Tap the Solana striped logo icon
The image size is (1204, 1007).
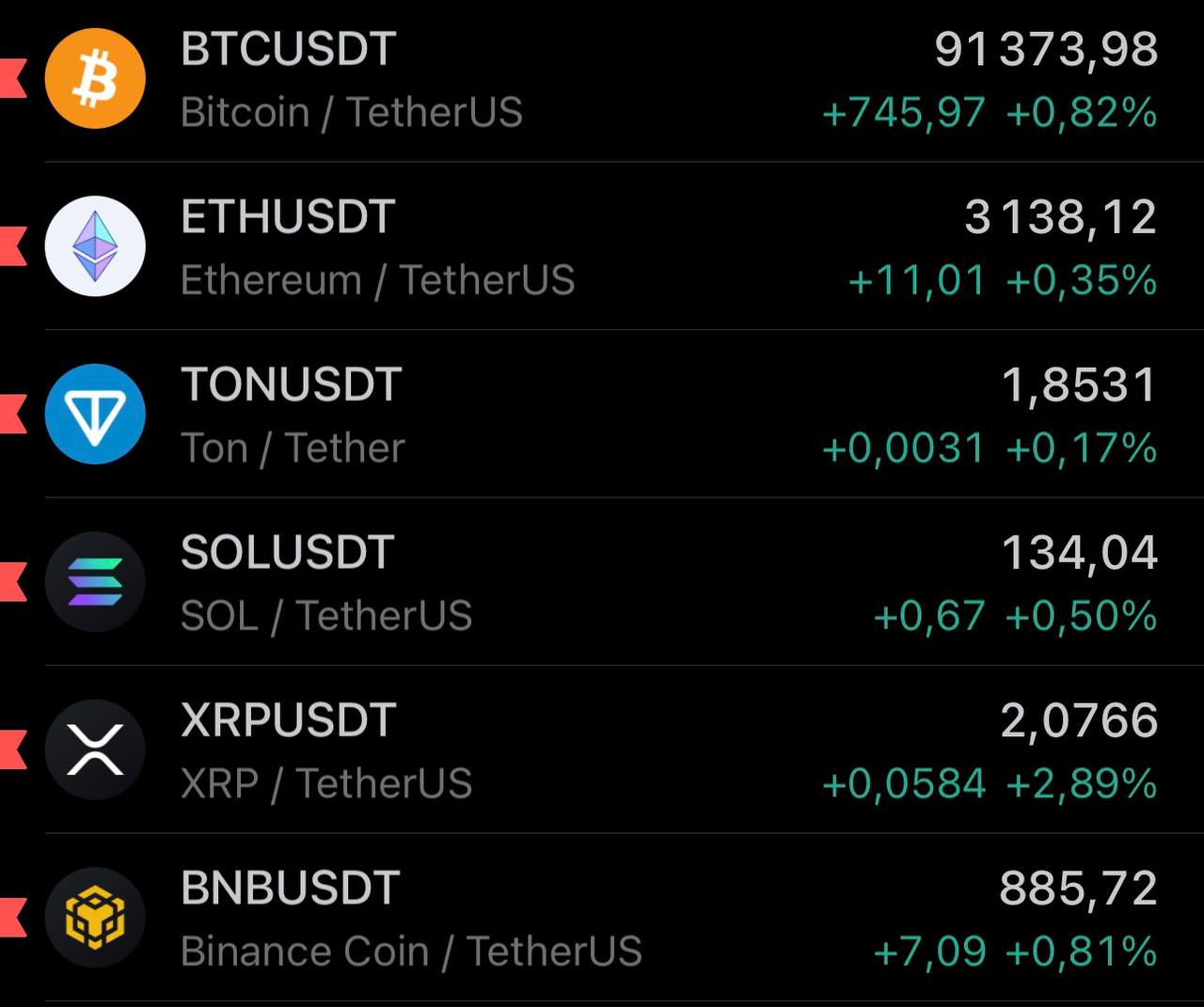click(x=95, y=582)
